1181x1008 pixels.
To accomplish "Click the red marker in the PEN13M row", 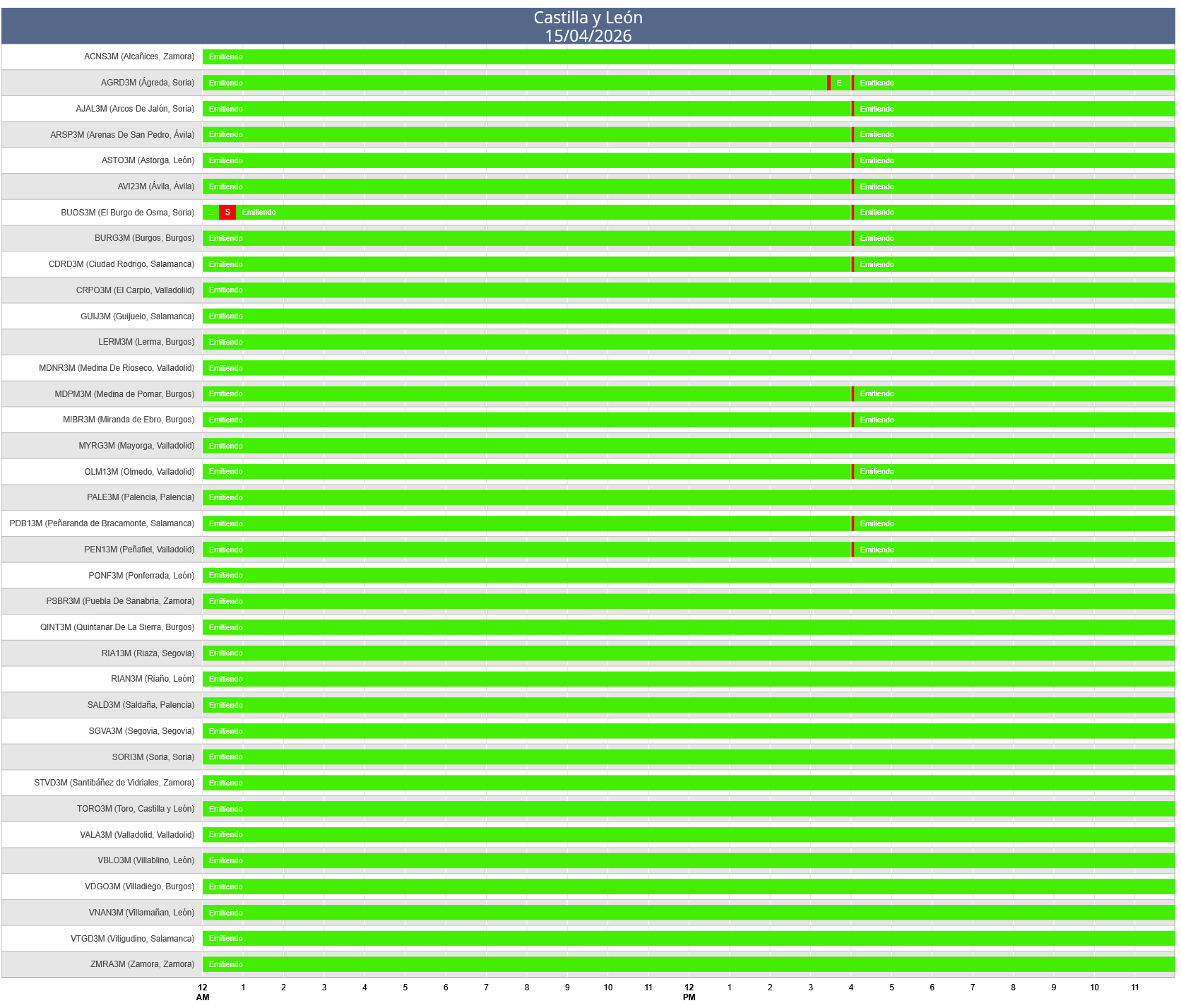I will [x=853, y=550].
